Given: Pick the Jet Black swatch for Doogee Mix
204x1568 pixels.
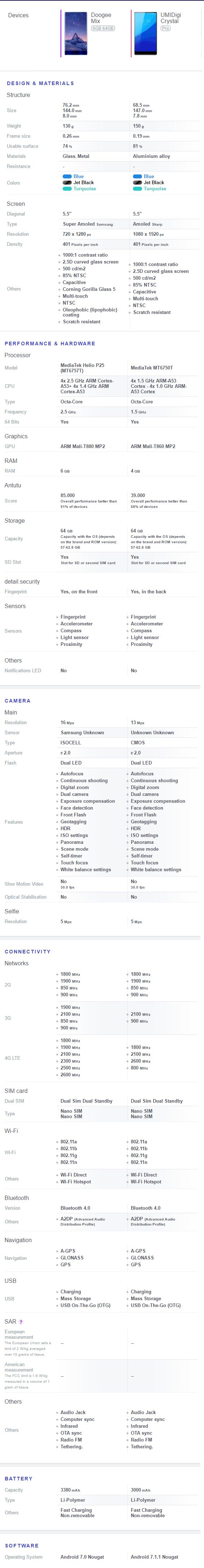Looking at the screenshot, I should pyautogui.click(x=68, y=183).
